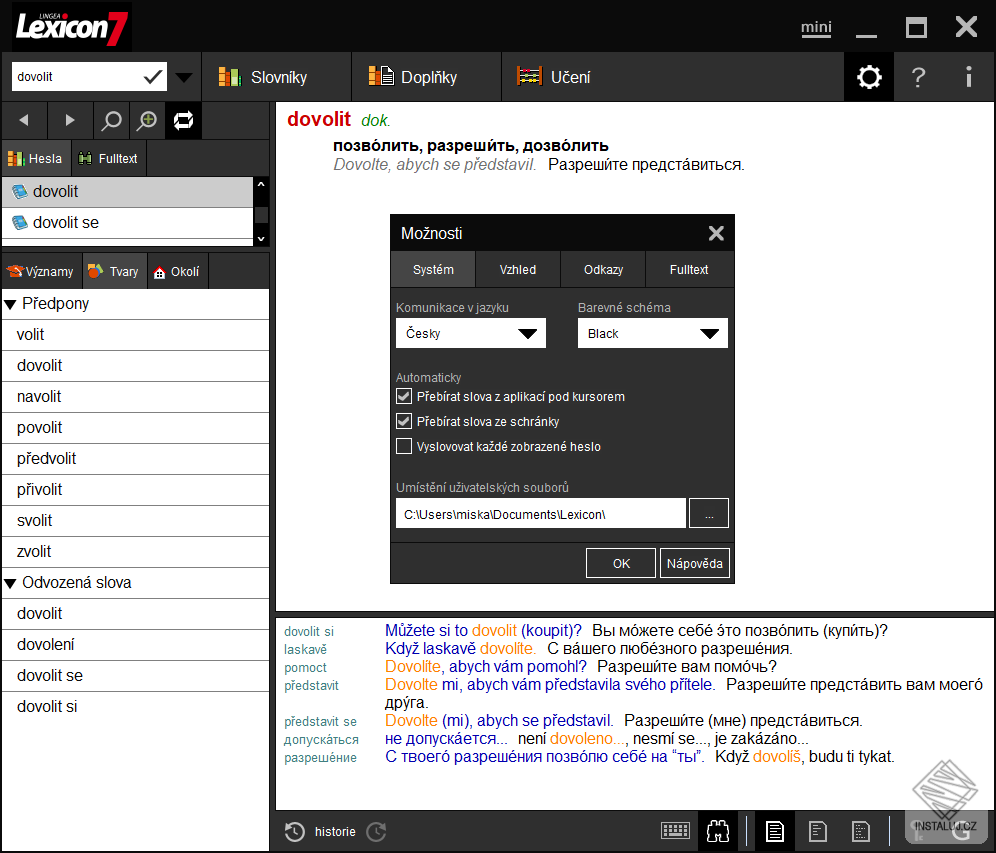
Task: Select Systém tab in Možnosti dialog
Action: (x=433, y=269)
